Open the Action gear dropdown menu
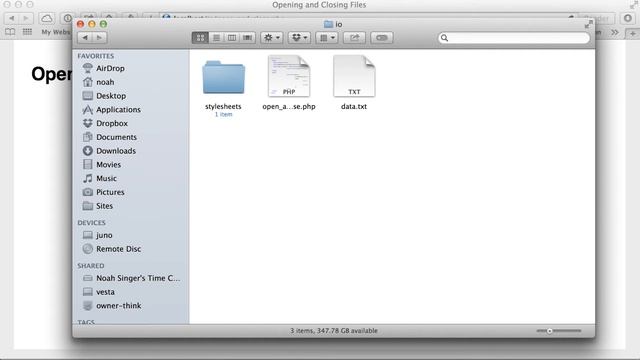 (272, 38)
